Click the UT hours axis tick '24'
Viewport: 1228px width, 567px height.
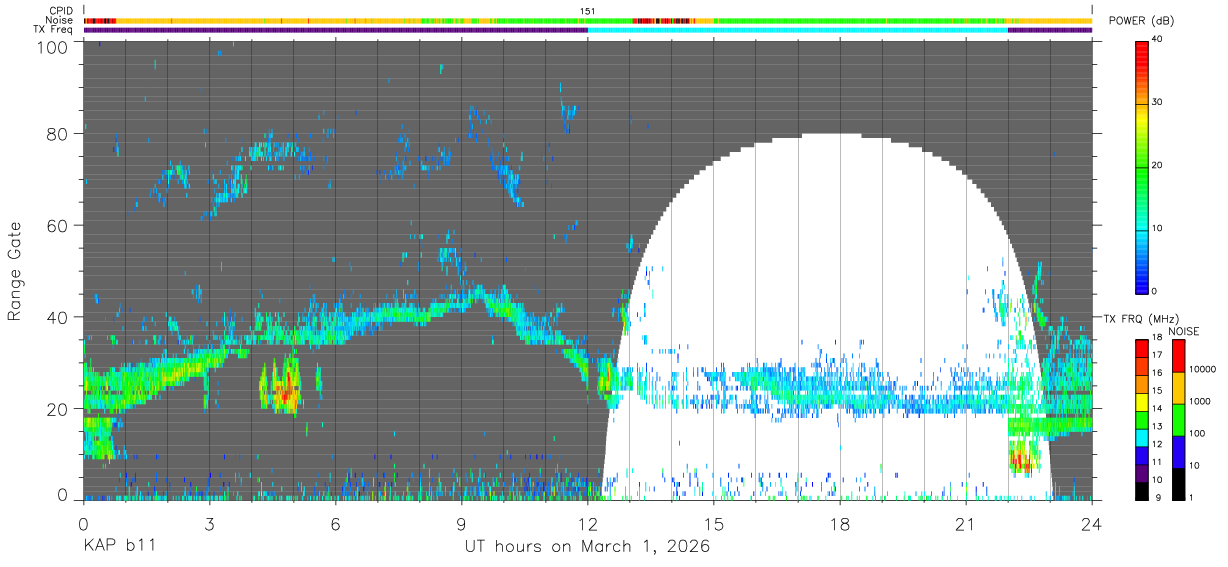click(x=1092, y=524)
